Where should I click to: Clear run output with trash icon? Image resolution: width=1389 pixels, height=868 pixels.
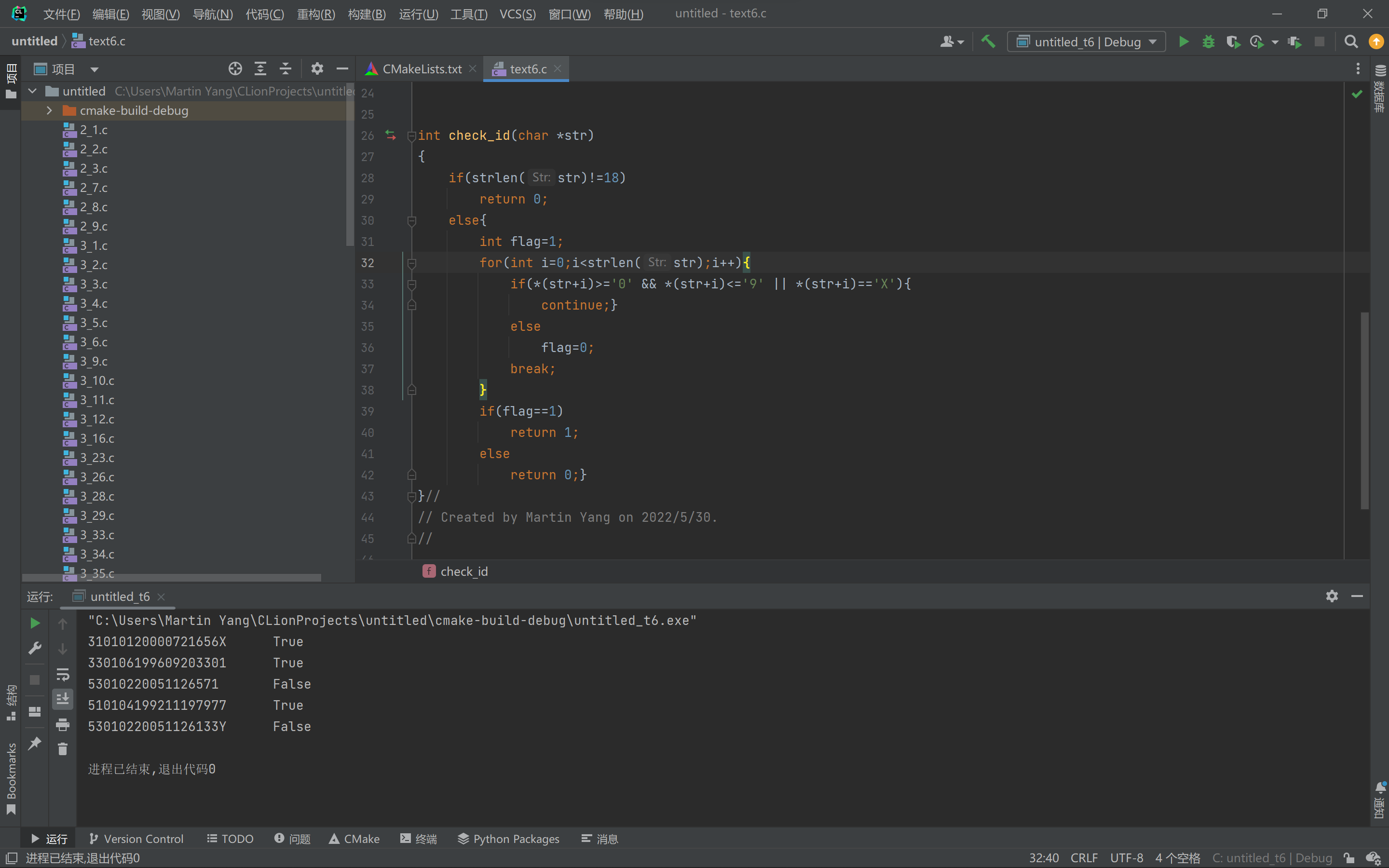pos(63,749)
